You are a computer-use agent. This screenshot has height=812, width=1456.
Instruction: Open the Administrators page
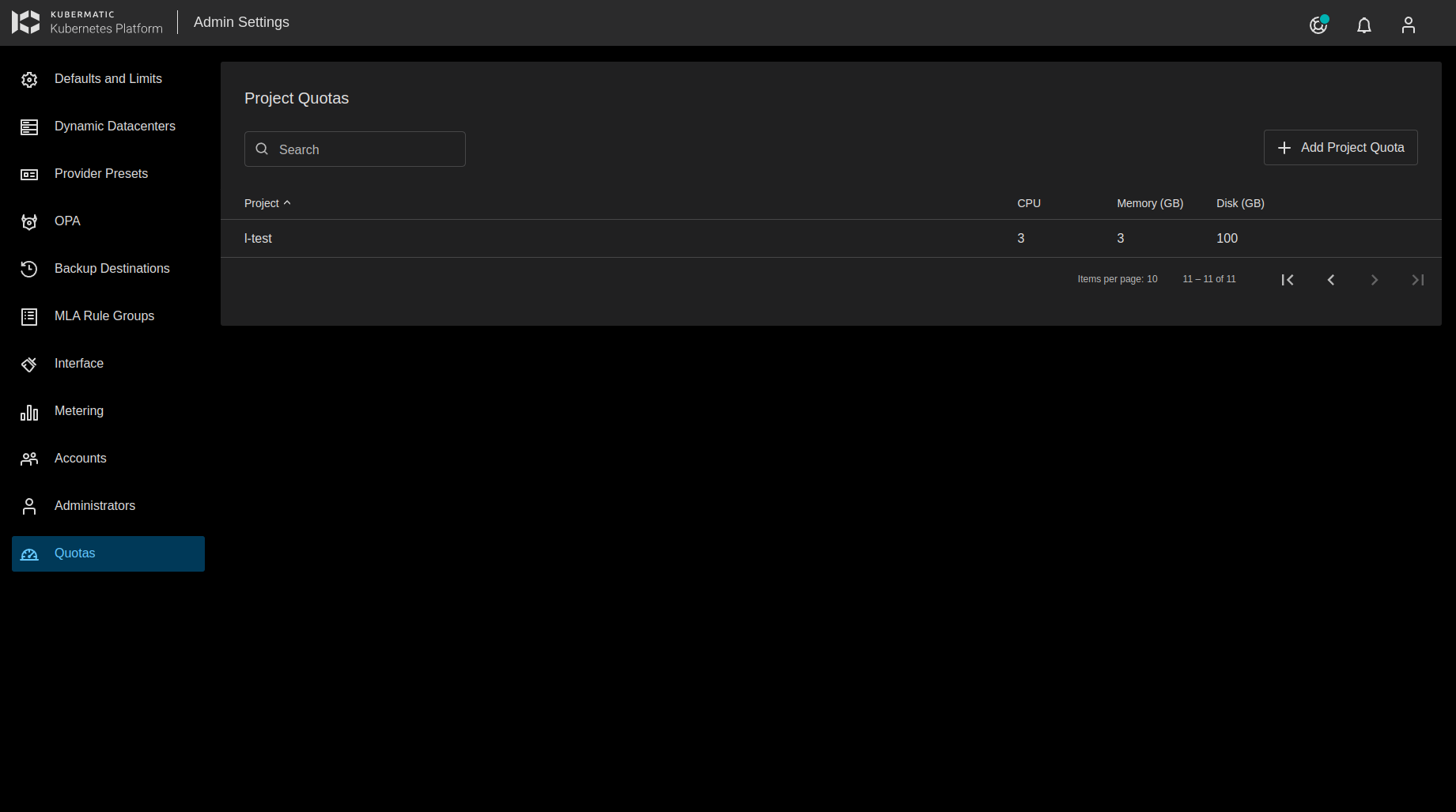coord(95,506)
